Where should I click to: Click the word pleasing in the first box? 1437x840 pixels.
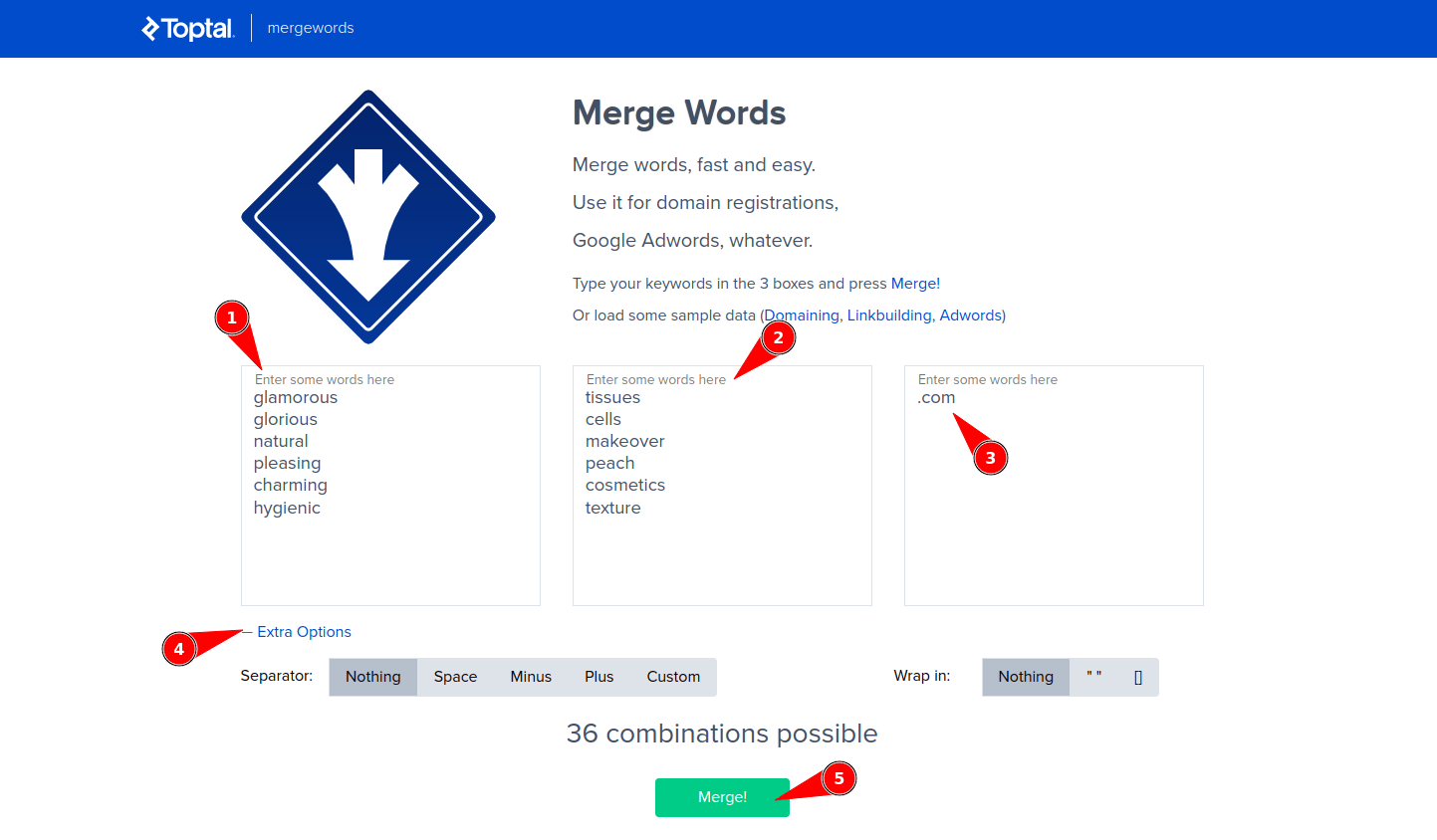coord(287,464)
